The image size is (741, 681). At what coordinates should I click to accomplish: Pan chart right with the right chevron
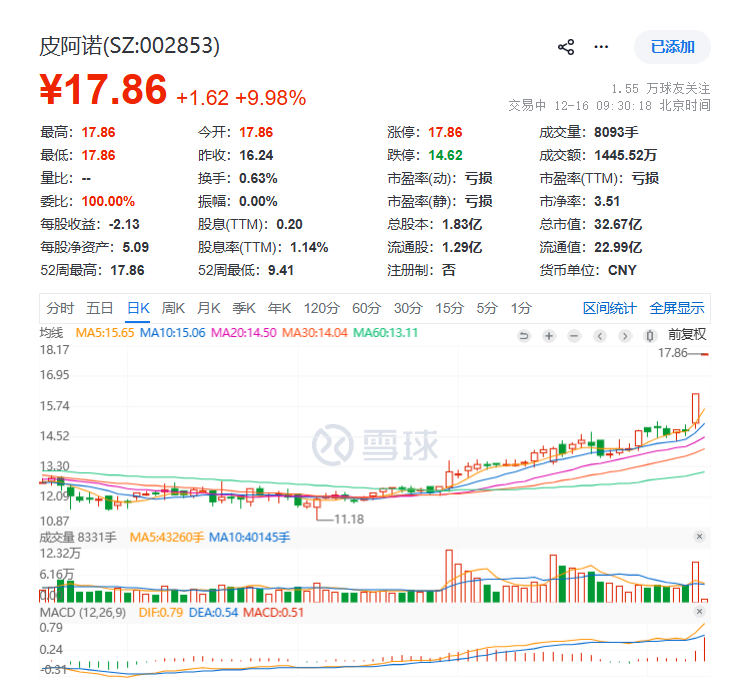pyautogui.click(x=625, y=336)
